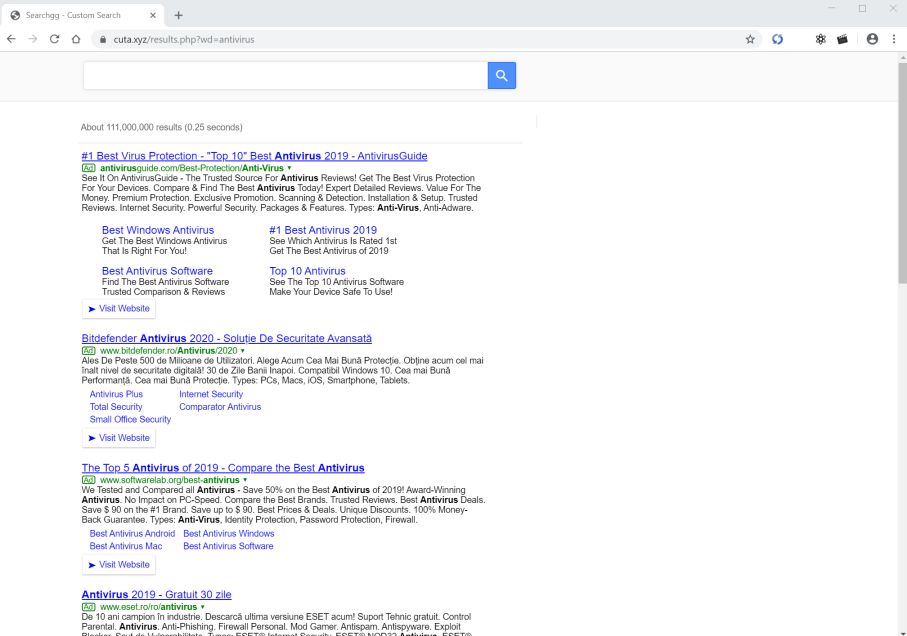Click the Best Antivirus Software sitelink heading
This screenshot has width=907, height=636.
tap(157, 271)
